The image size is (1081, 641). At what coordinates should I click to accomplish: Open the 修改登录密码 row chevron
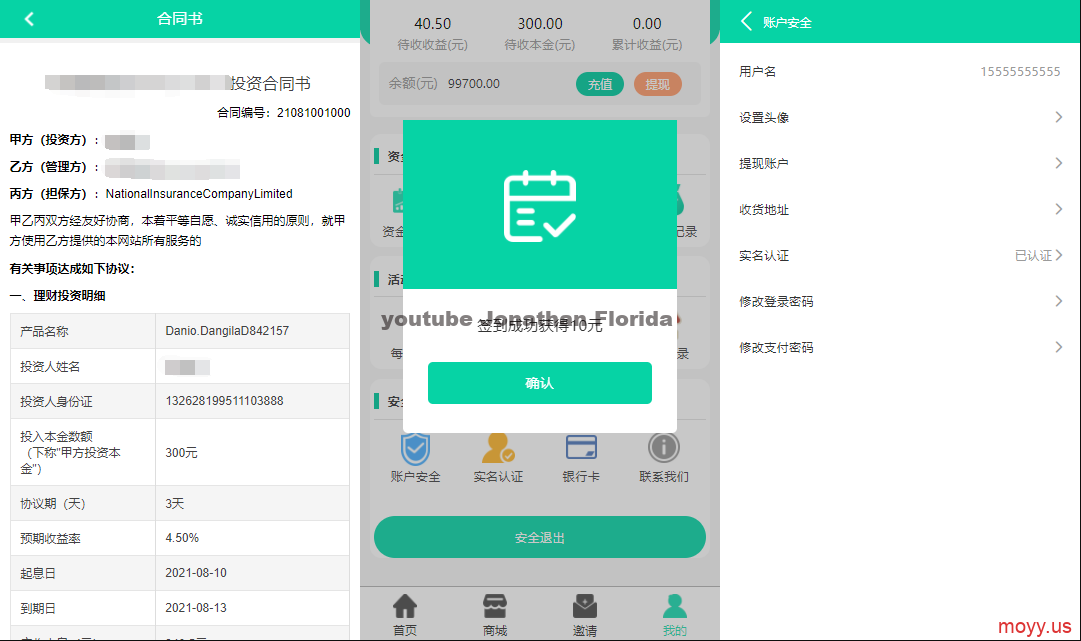pyautogui.click(x=1059, y=301)
